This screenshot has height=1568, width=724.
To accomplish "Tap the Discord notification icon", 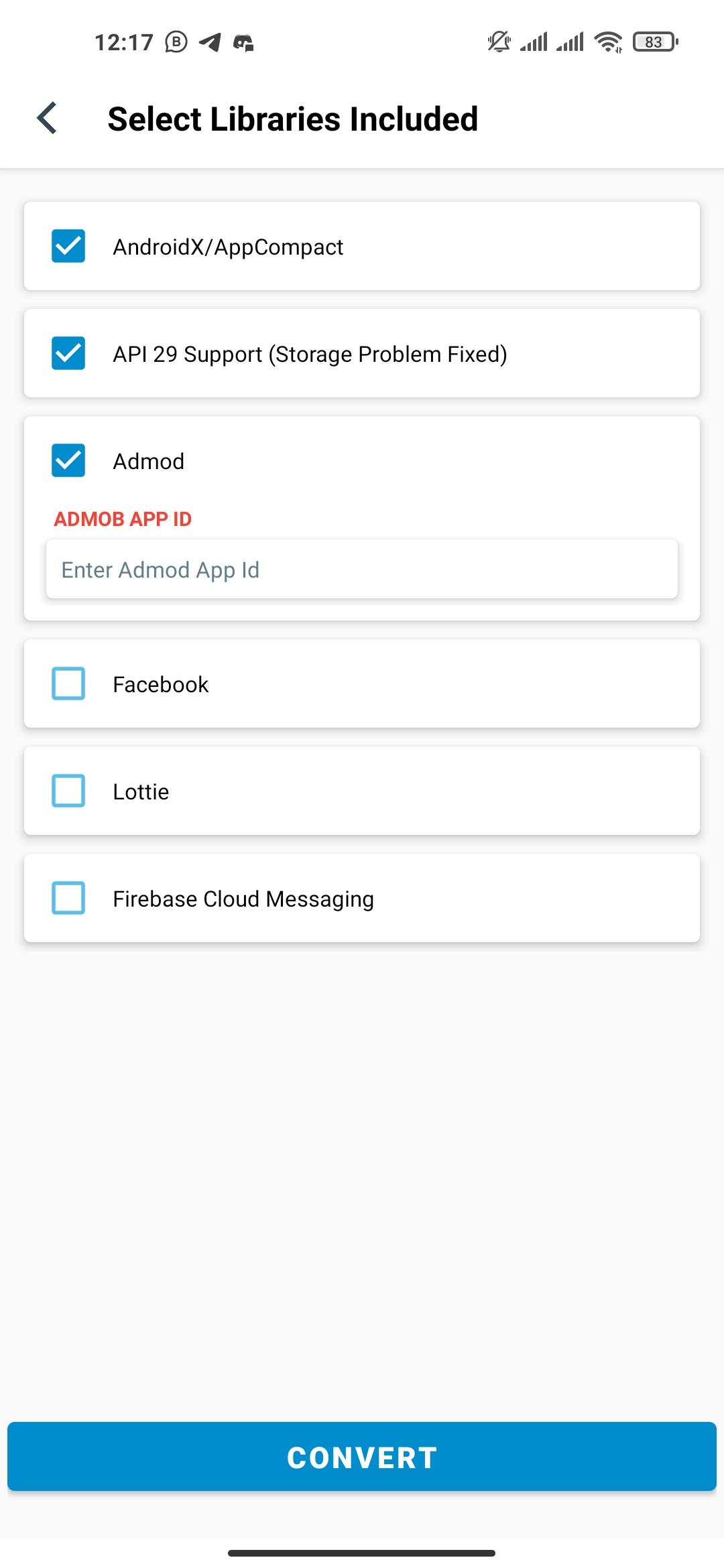I will [x=243, y=43].
